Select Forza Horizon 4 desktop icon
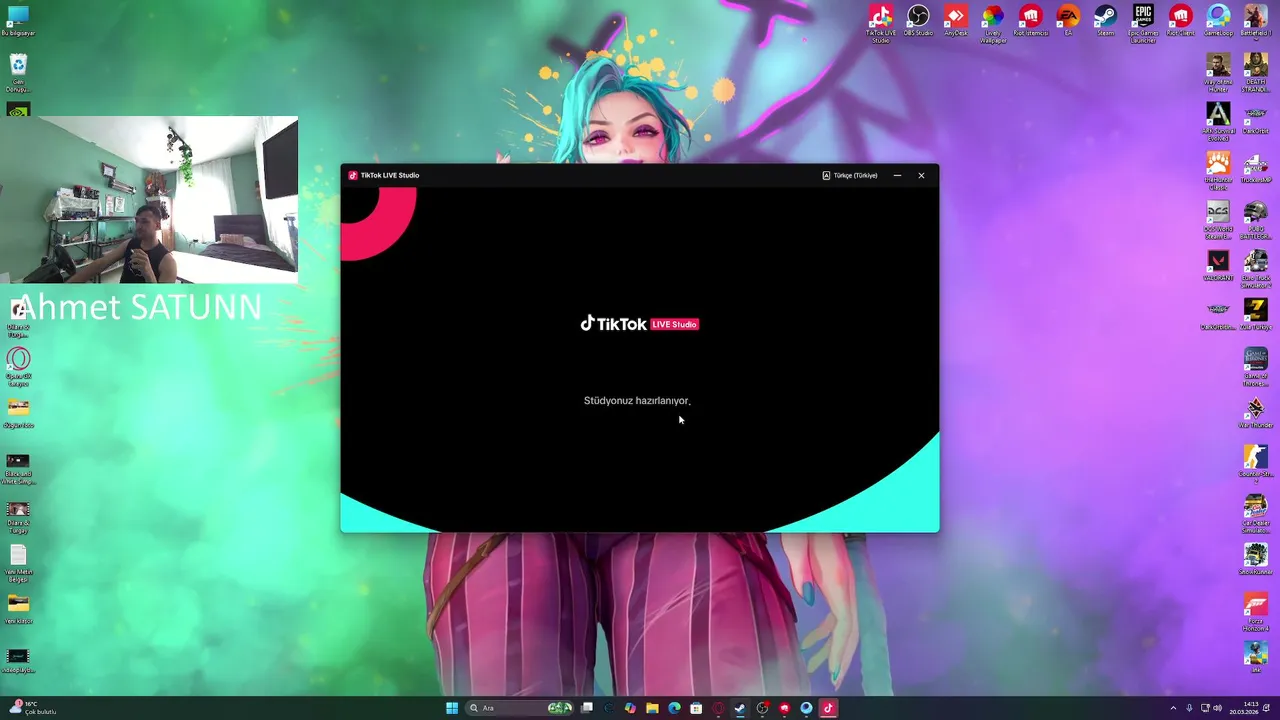The image size is (1280, 720). [x=1255, y=612]
